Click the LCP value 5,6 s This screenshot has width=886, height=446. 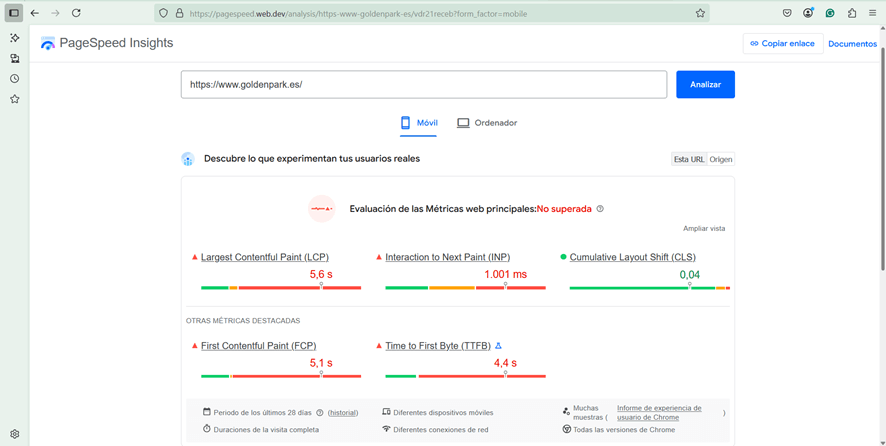tap(321, 275)
